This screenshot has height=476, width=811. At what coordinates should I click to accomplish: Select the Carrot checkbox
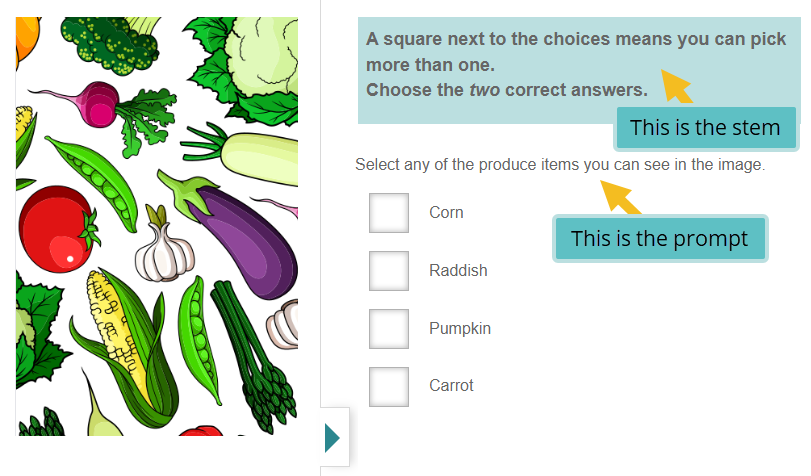click(388, 387)
